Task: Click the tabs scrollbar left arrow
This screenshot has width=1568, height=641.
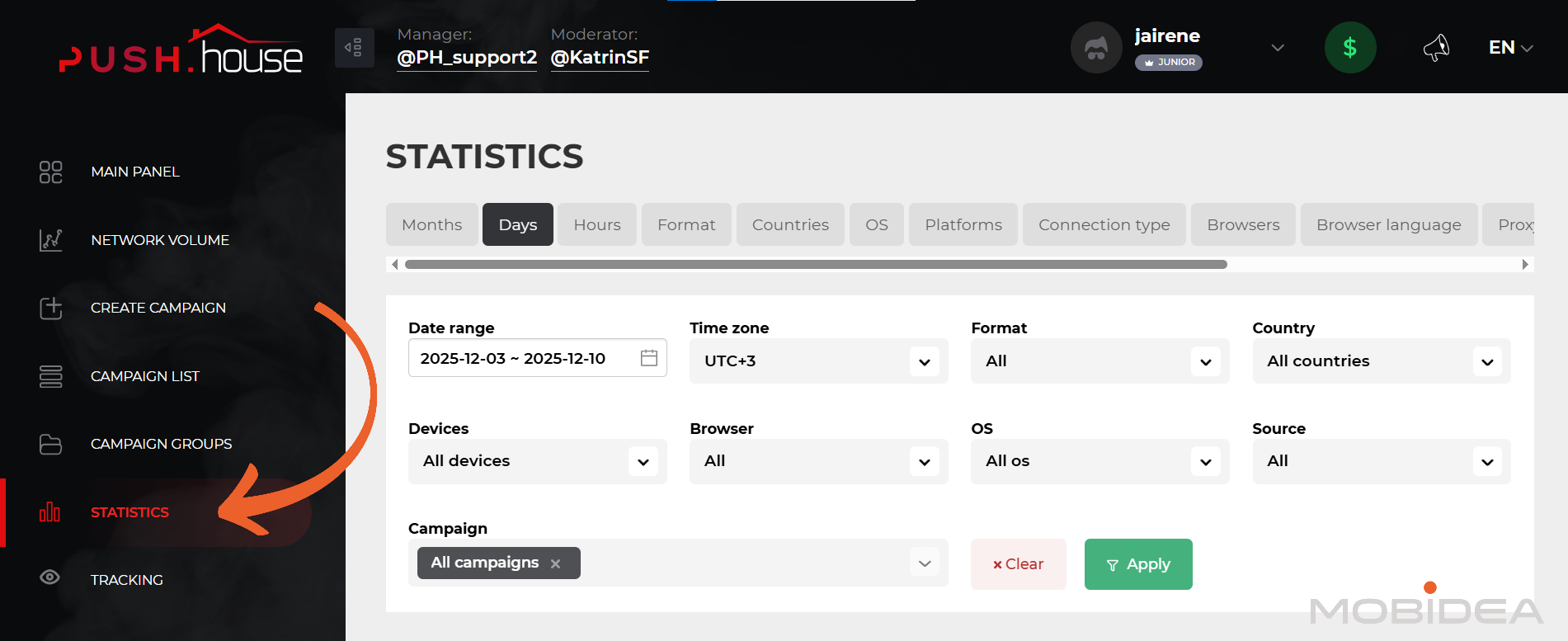Action: click(x=394, y=264)
